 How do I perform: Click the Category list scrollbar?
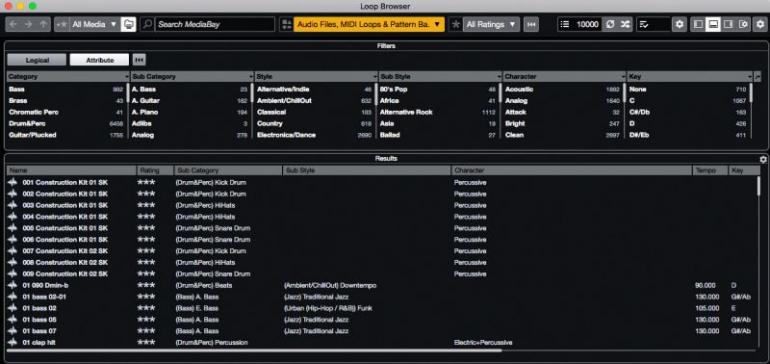pyautogui.click(x=128, y=92)
